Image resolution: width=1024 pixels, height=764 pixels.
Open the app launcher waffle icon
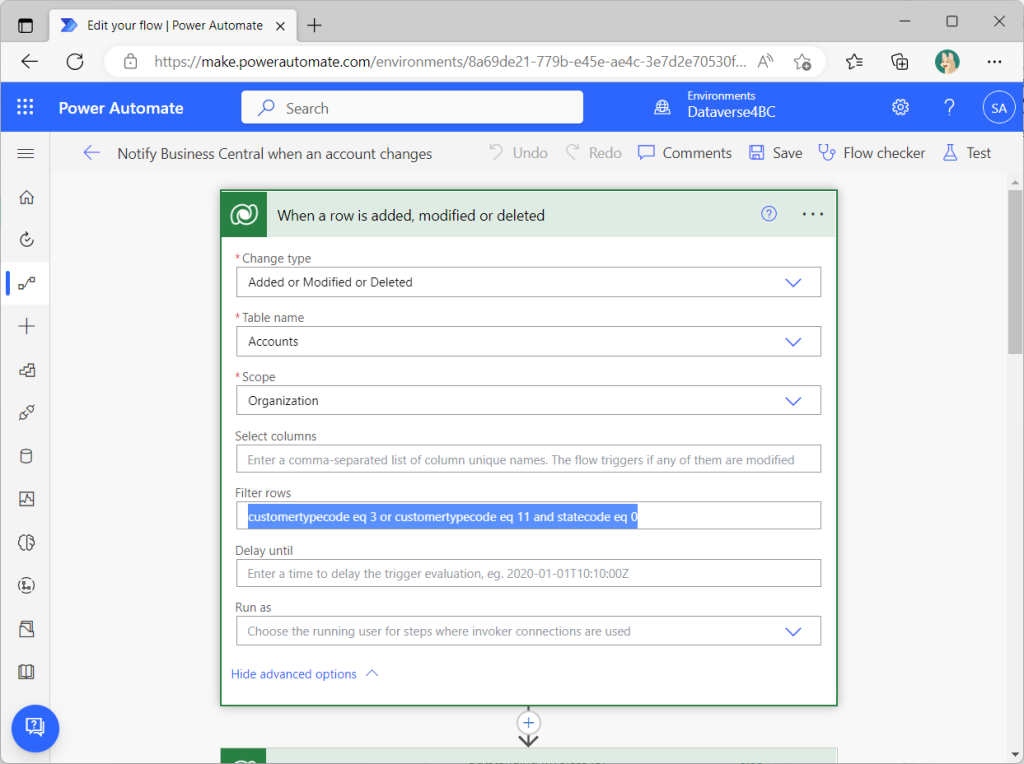26,108
